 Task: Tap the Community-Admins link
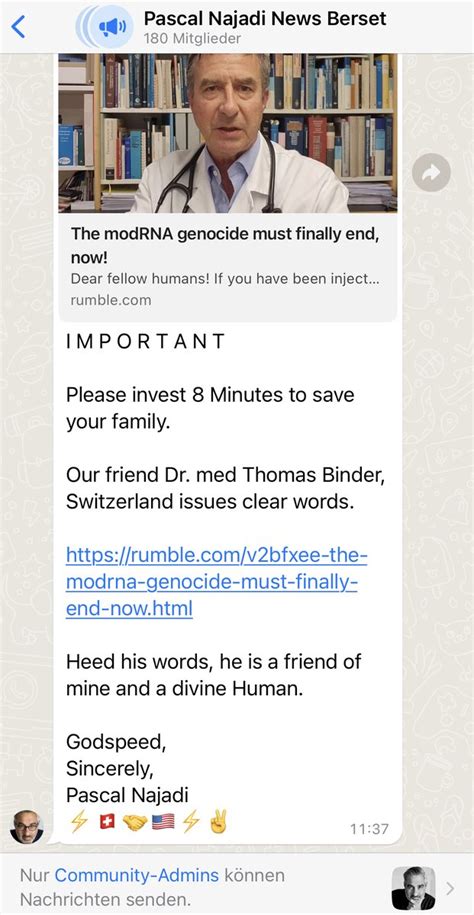(137, 875)
